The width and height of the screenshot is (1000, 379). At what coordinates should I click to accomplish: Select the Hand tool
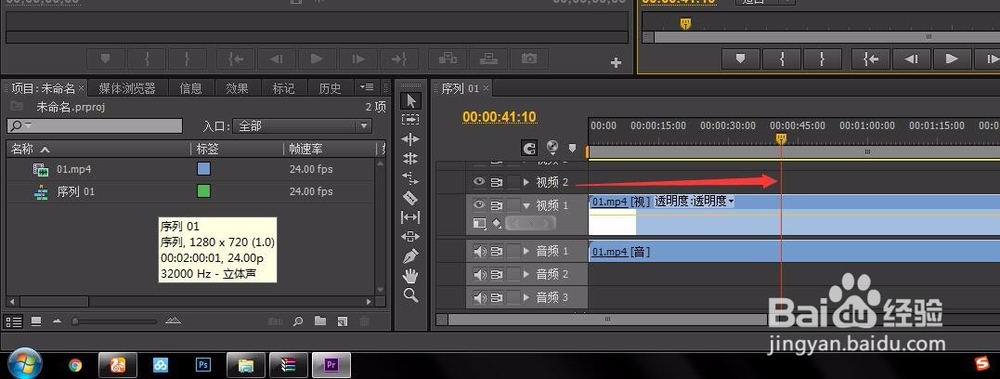pos(411,276)
